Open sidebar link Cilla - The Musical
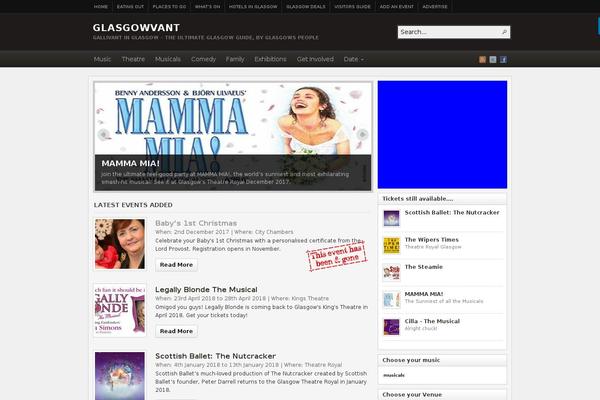The image size is (600, 400). coord(432,321)
